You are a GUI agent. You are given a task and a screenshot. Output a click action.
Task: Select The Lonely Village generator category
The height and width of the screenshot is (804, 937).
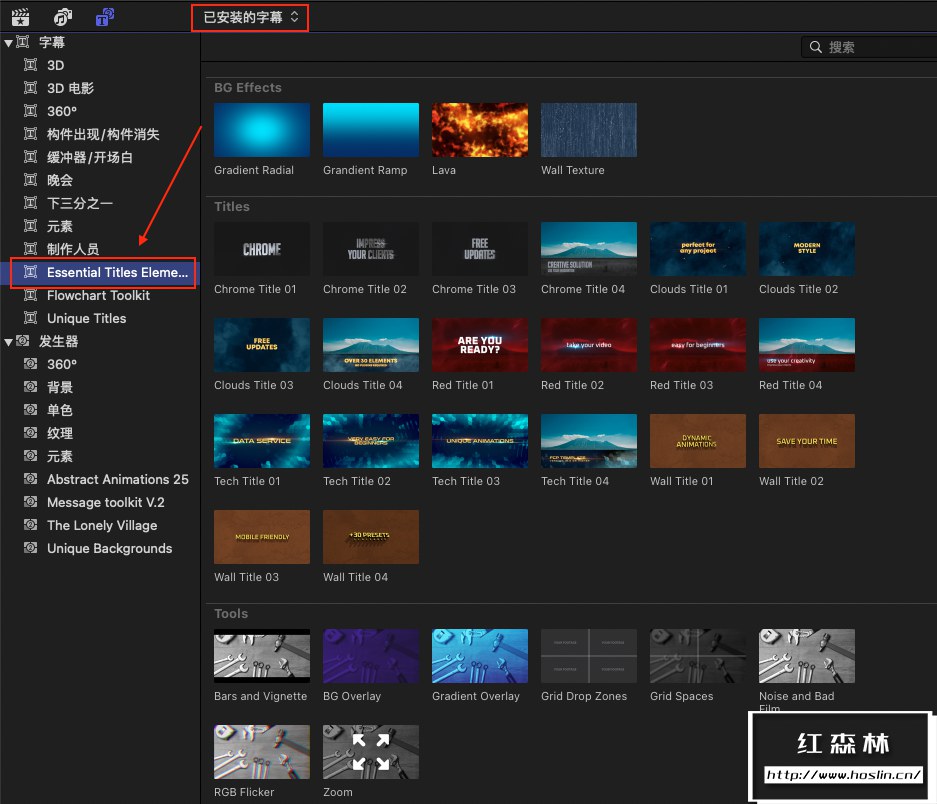click(x=102, y=525)
